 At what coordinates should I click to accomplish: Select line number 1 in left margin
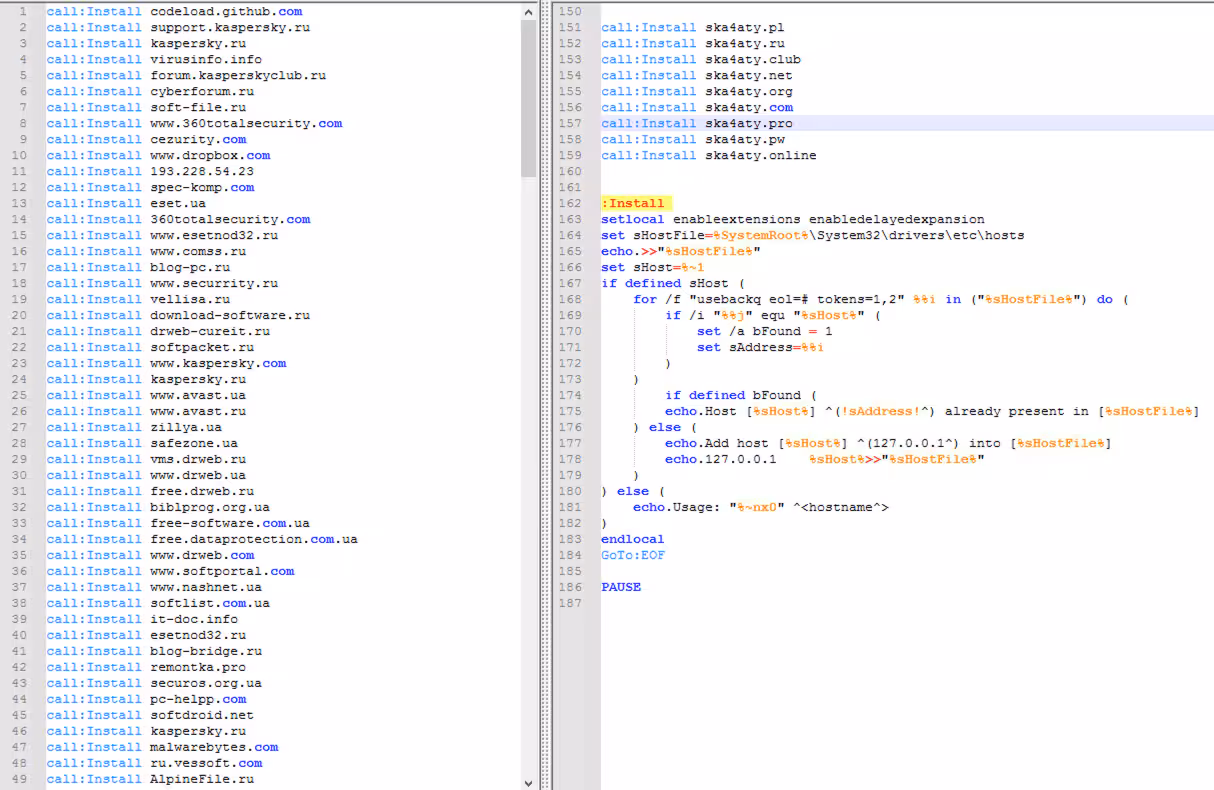22,11
